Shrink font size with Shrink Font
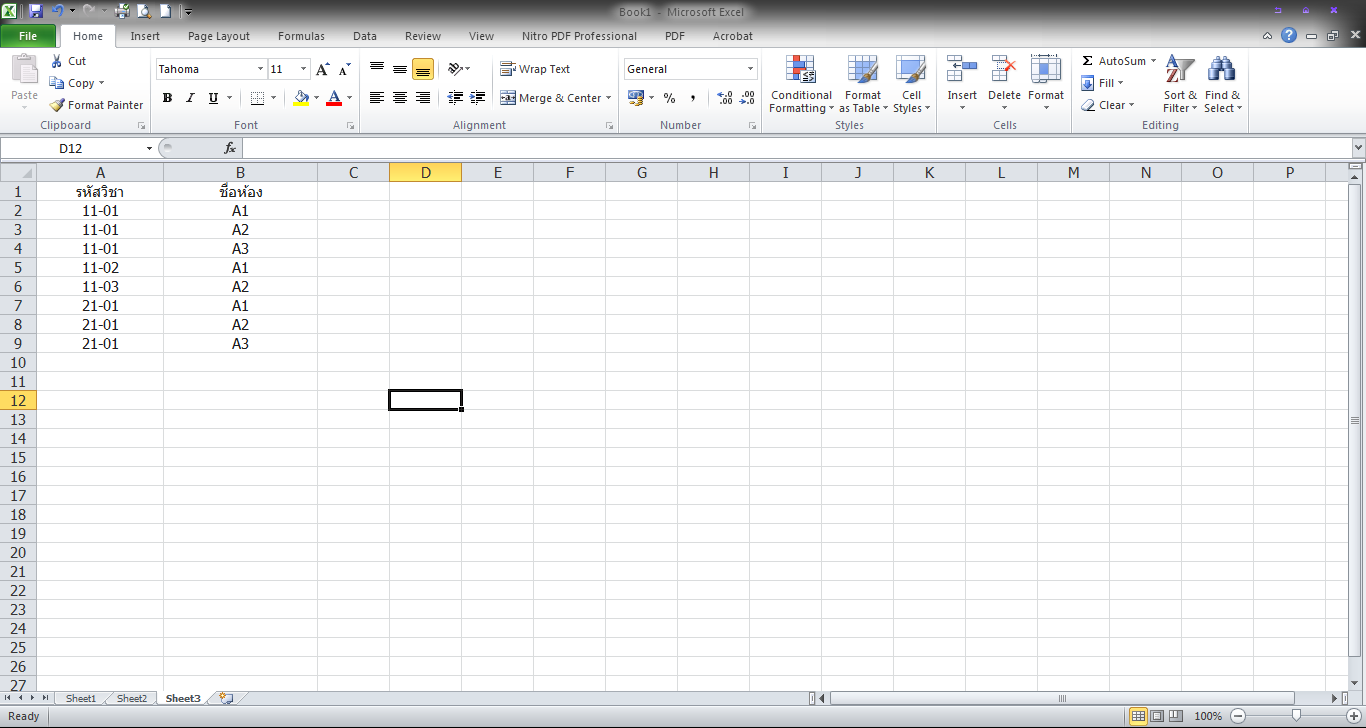The height and width of the screenshot is (728, 1366). point(344,69)
